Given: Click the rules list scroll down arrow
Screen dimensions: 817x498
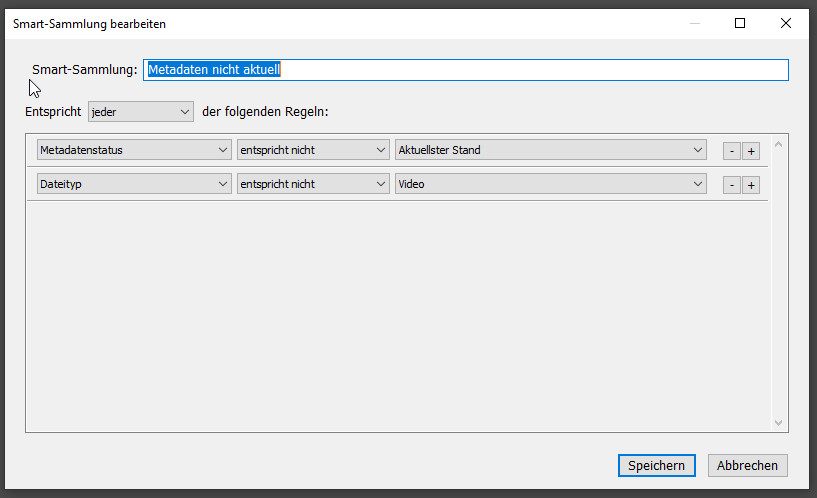Looking at the screenshot, I should [x=779, y=423].
